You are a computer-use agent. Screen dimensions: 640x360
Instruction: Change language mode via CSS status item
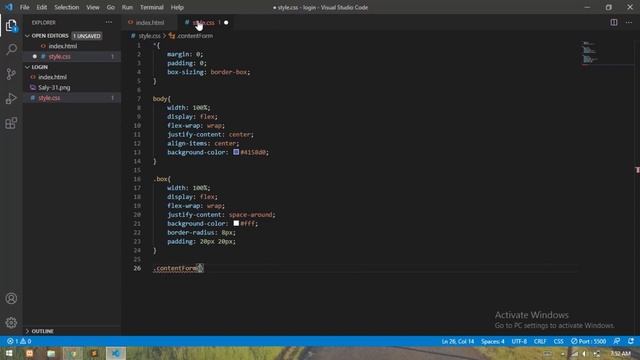pos(558,341)
